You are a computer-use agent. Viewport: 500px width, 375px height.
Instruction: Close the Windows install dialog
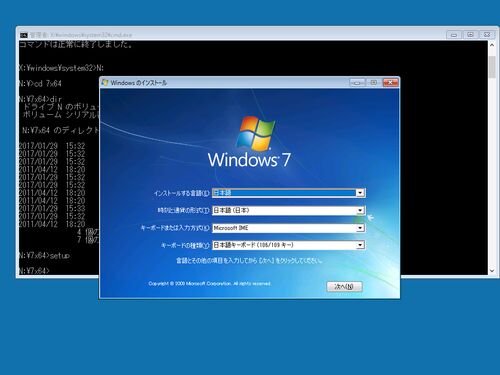point(390,82)
